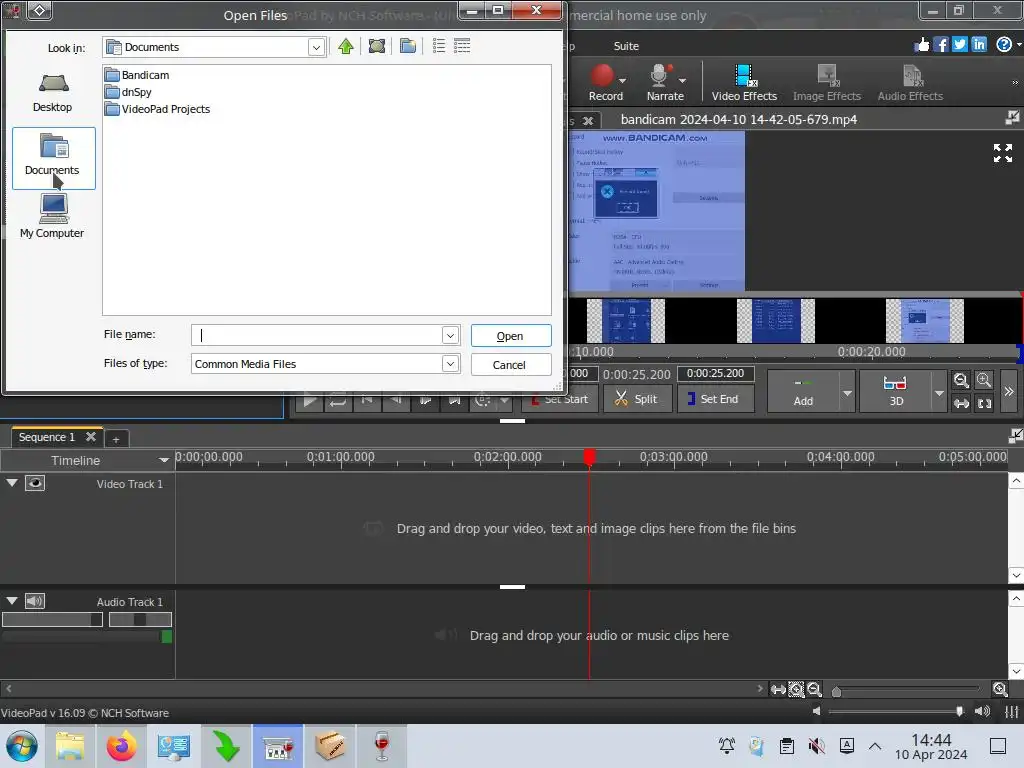
Task: Click the Open button in the dialog
Action: pyautogui.click(x=511, y=336)
